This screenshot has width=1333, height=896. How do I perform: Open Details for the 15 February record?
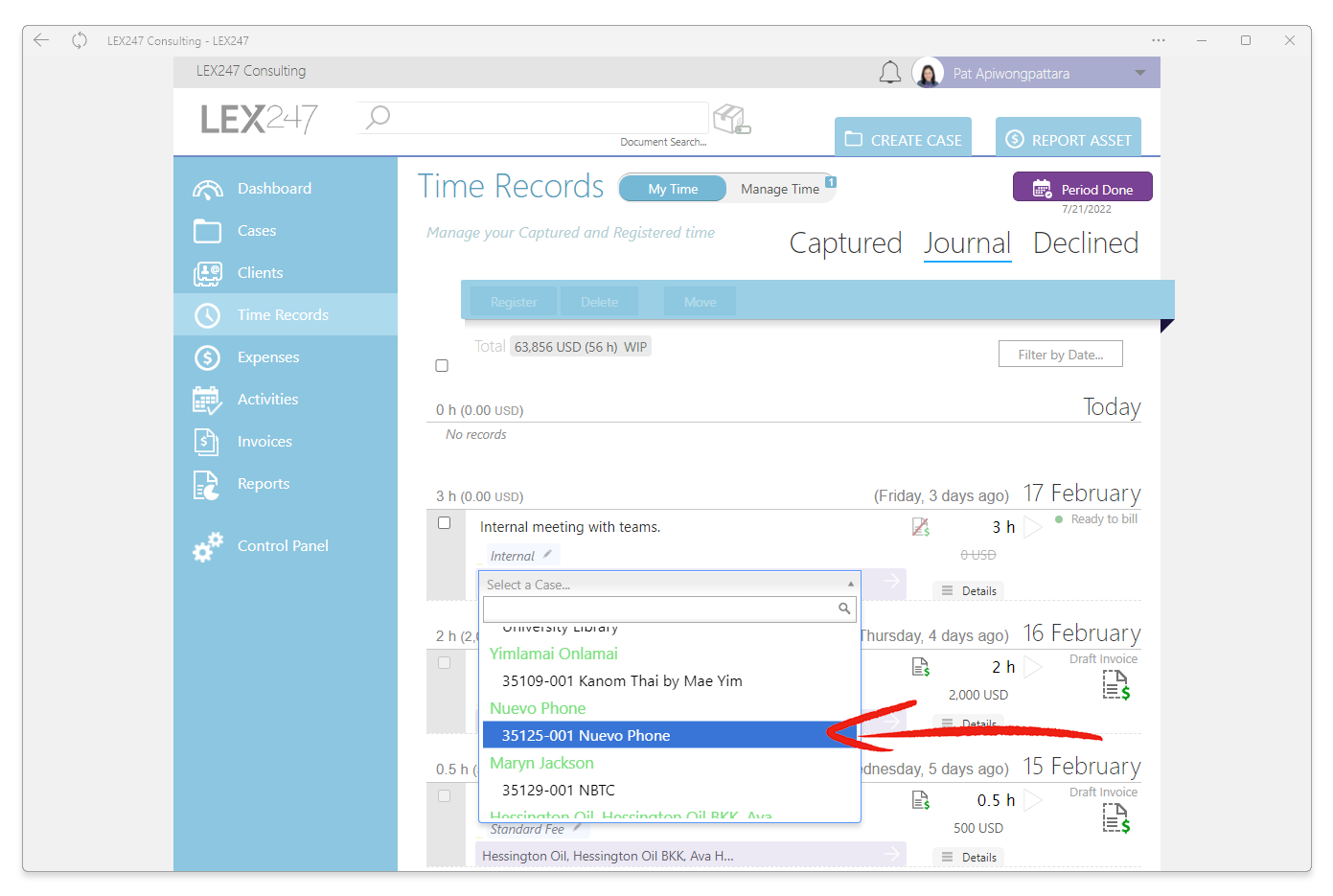coord(969,858)
